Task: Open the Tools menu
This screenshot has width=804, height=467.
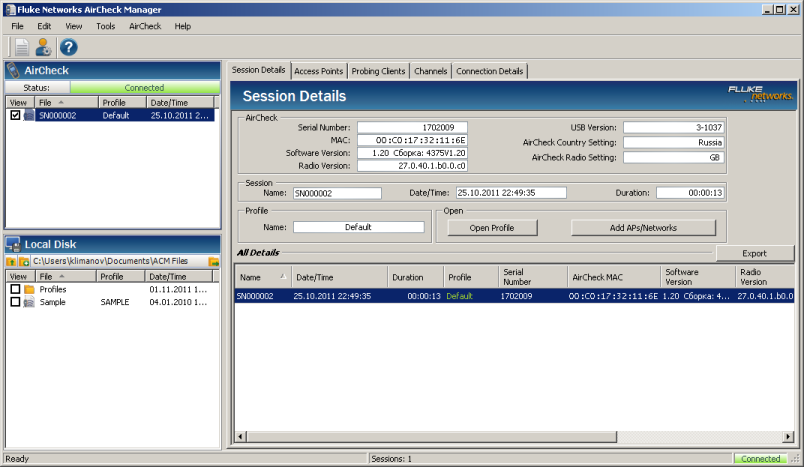Action: (106, 26)
